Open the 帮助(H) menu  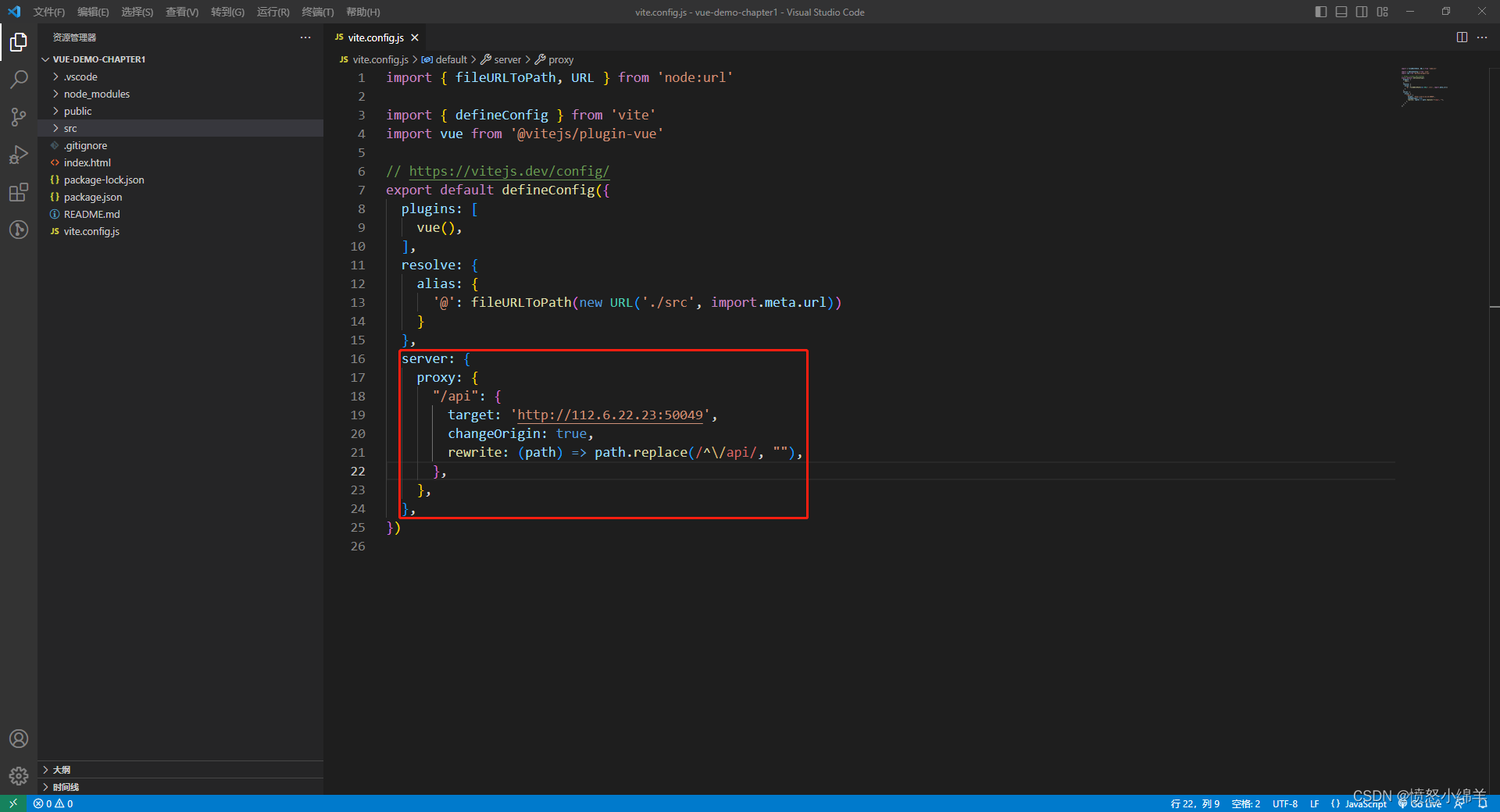tap(362, 12)
